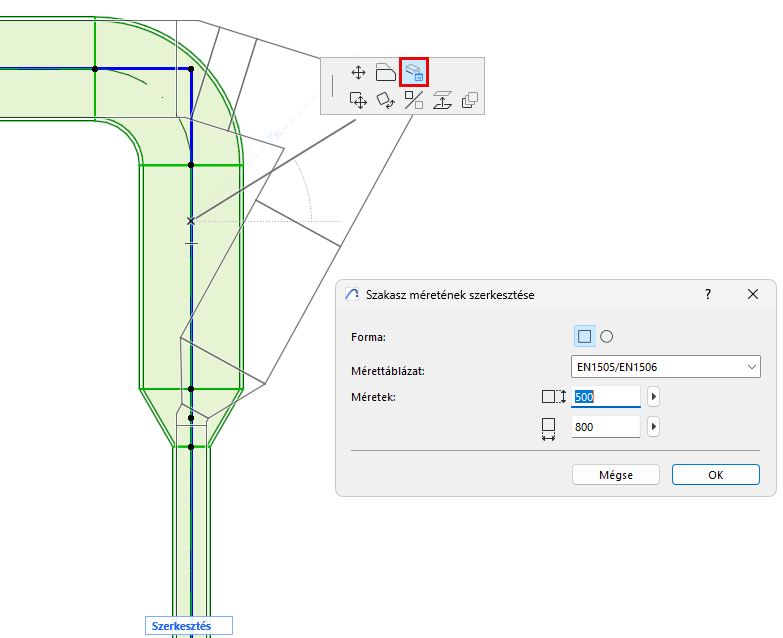The width and height of the screenshot is (783, 638).
Task: Select the drag element icon in pet palette
Action: [358, 100]
